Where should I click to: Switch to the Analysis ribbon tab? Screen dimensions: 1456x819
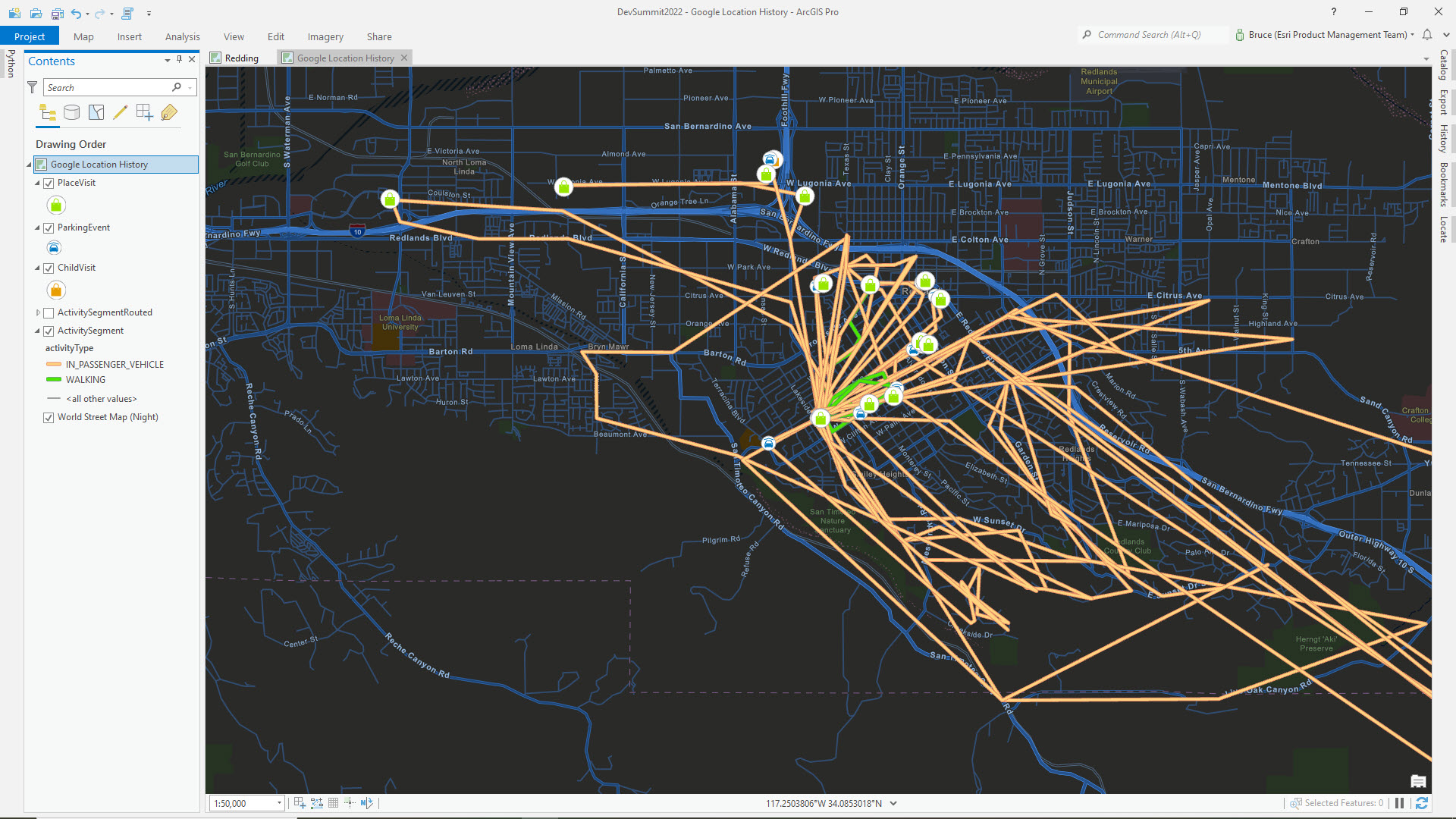point(182,36)
